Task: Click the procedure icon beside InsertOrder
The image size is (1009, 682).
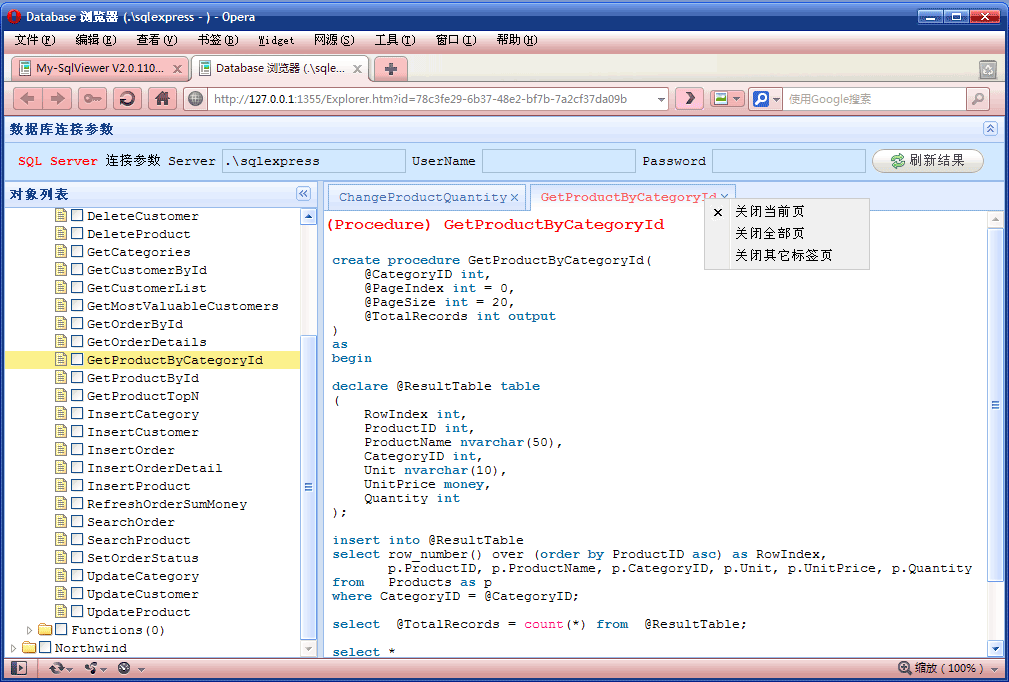Action: pyautogui.click(x=61, y=450)
